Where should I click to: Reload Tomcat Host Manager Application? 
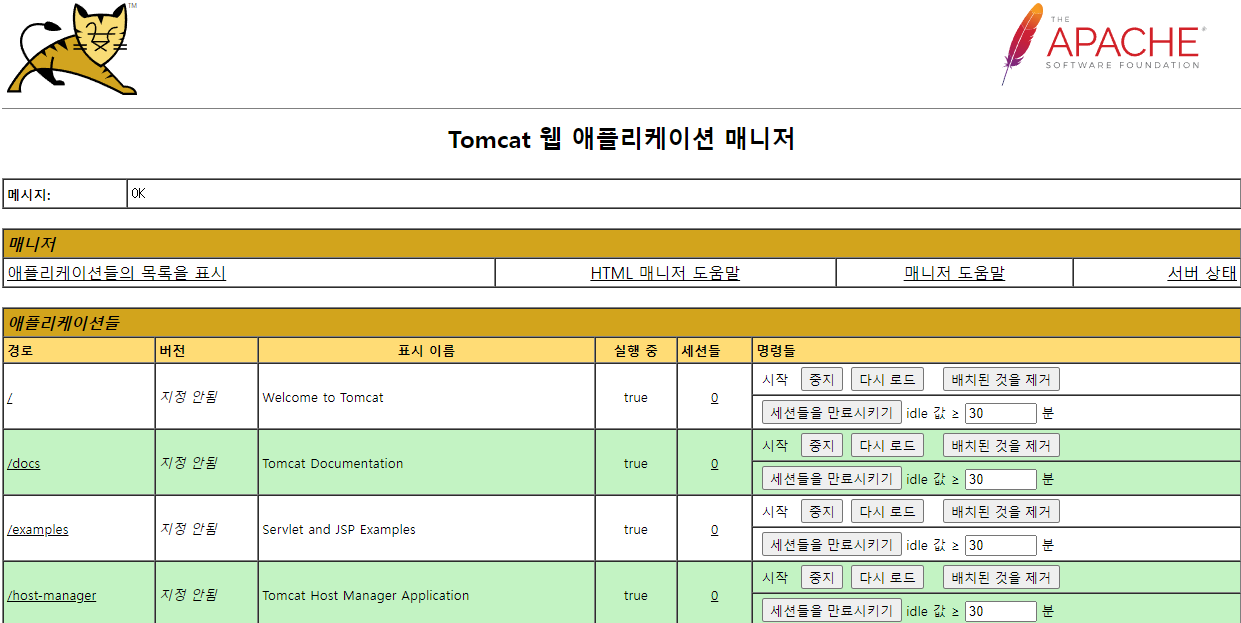887,577
